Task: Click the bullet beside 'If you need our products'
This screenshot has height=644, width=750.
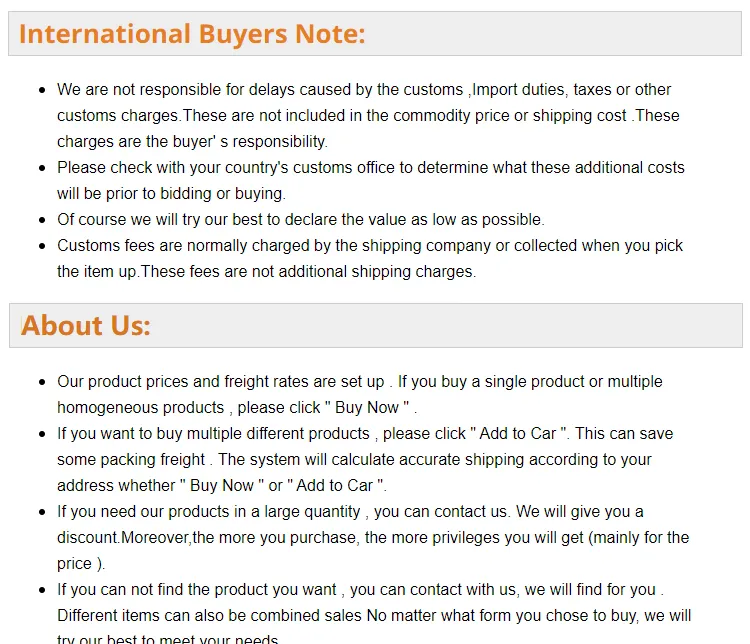Action: (43, 512)
